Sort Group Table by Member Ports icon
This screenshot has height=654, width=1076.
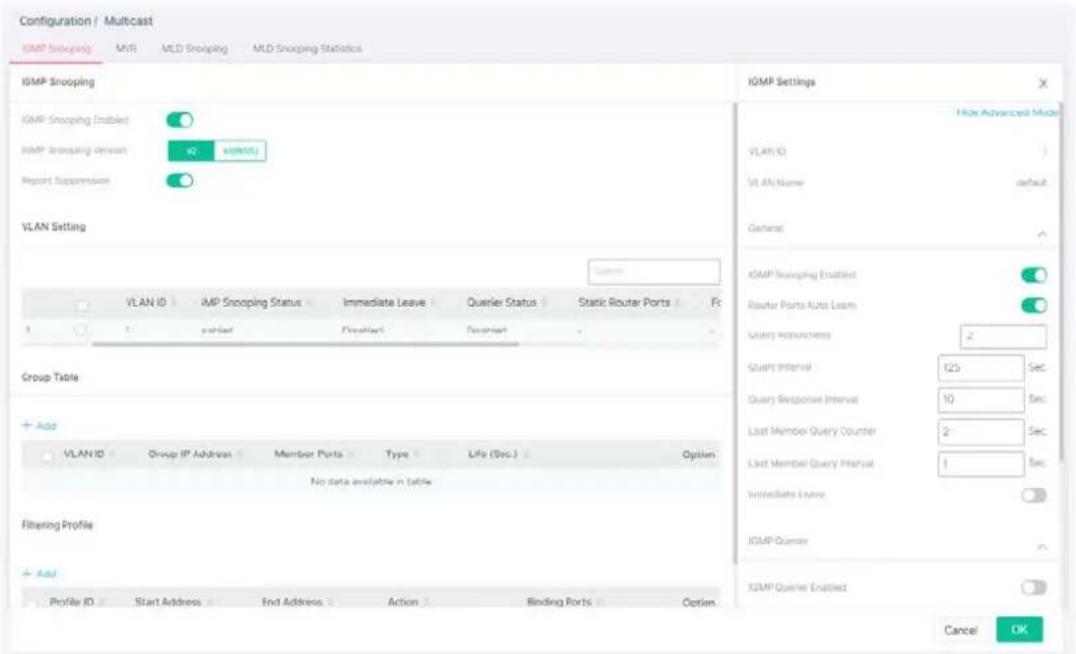[350, 454]
